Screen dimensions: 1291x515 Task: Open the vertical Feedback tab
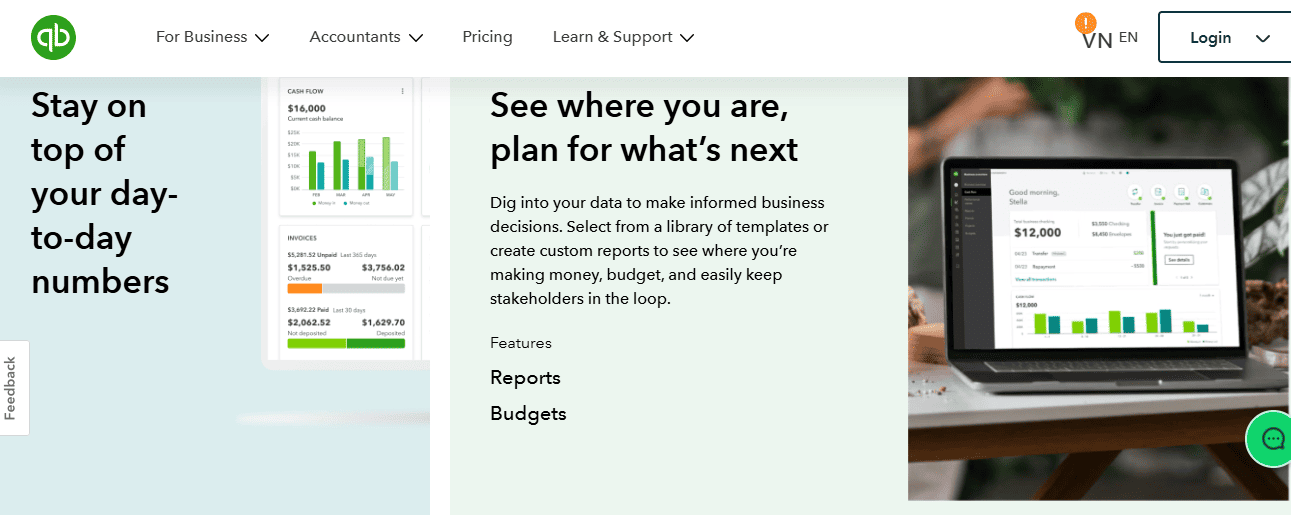[x=12, y=388]
